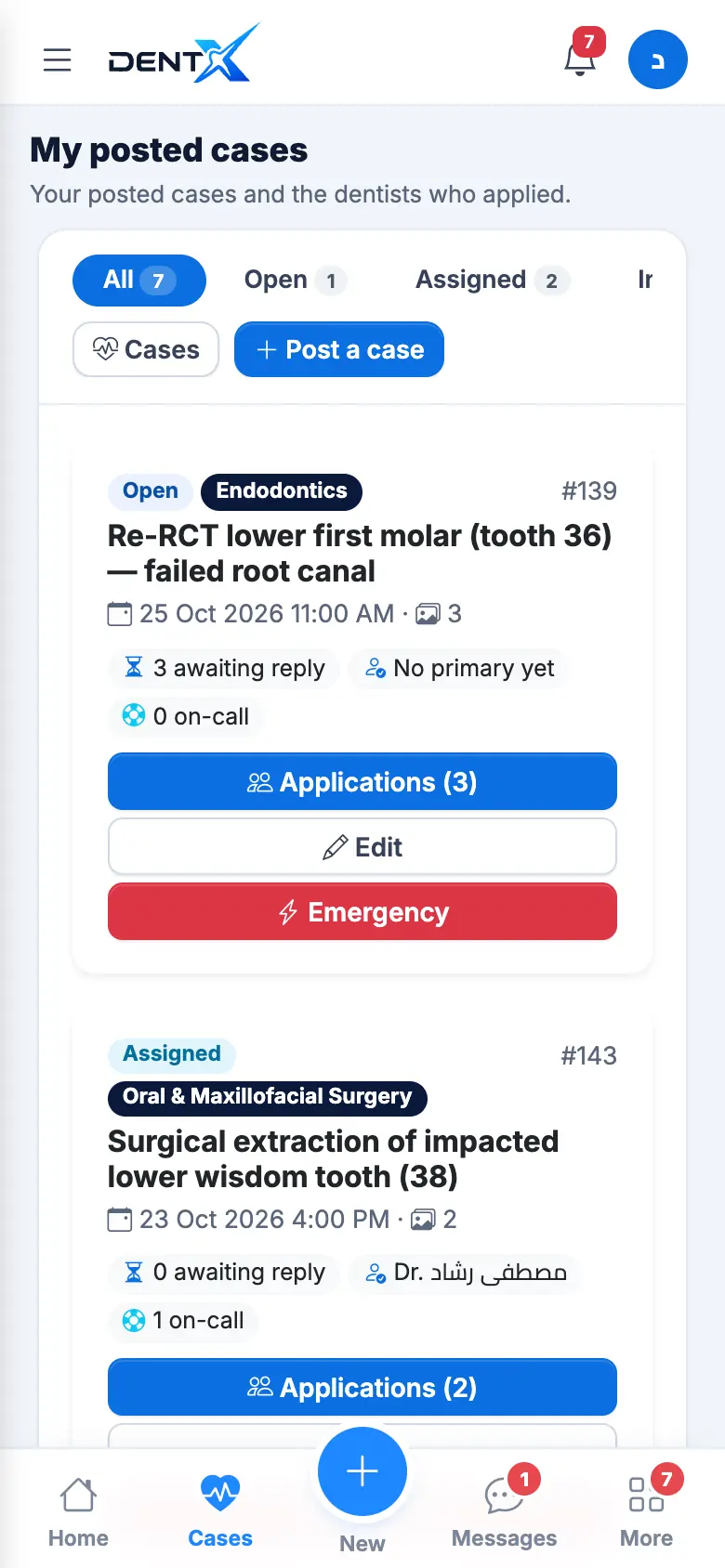Open Applications (3) for case #139
The image size is (725, 1568).
[362, 782]
